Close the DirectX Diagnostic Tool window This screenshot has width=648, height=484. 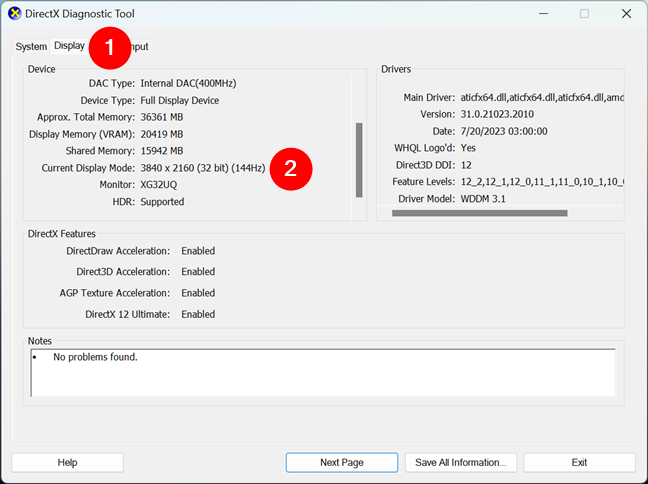pos(626,14)
